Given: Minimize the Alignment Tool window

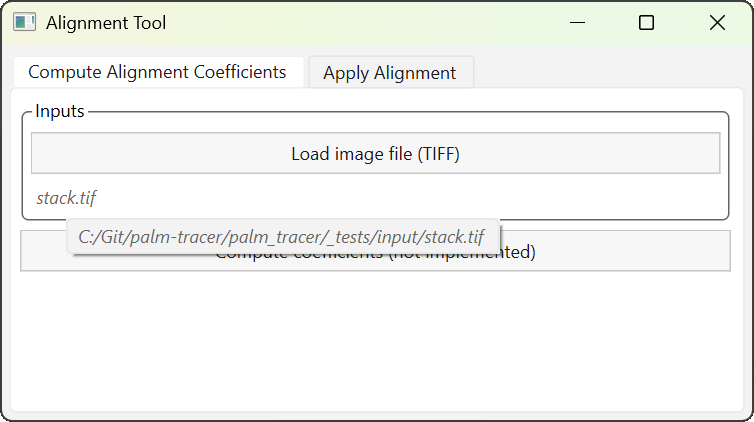Looking at the screenshot, I should pos(577,22).
